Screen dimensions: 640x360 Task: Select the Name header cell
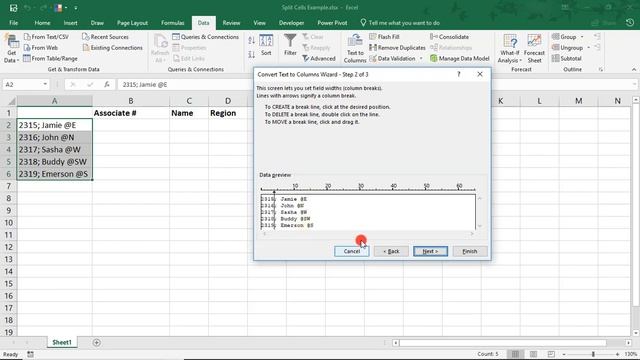(x=189, y=113)
